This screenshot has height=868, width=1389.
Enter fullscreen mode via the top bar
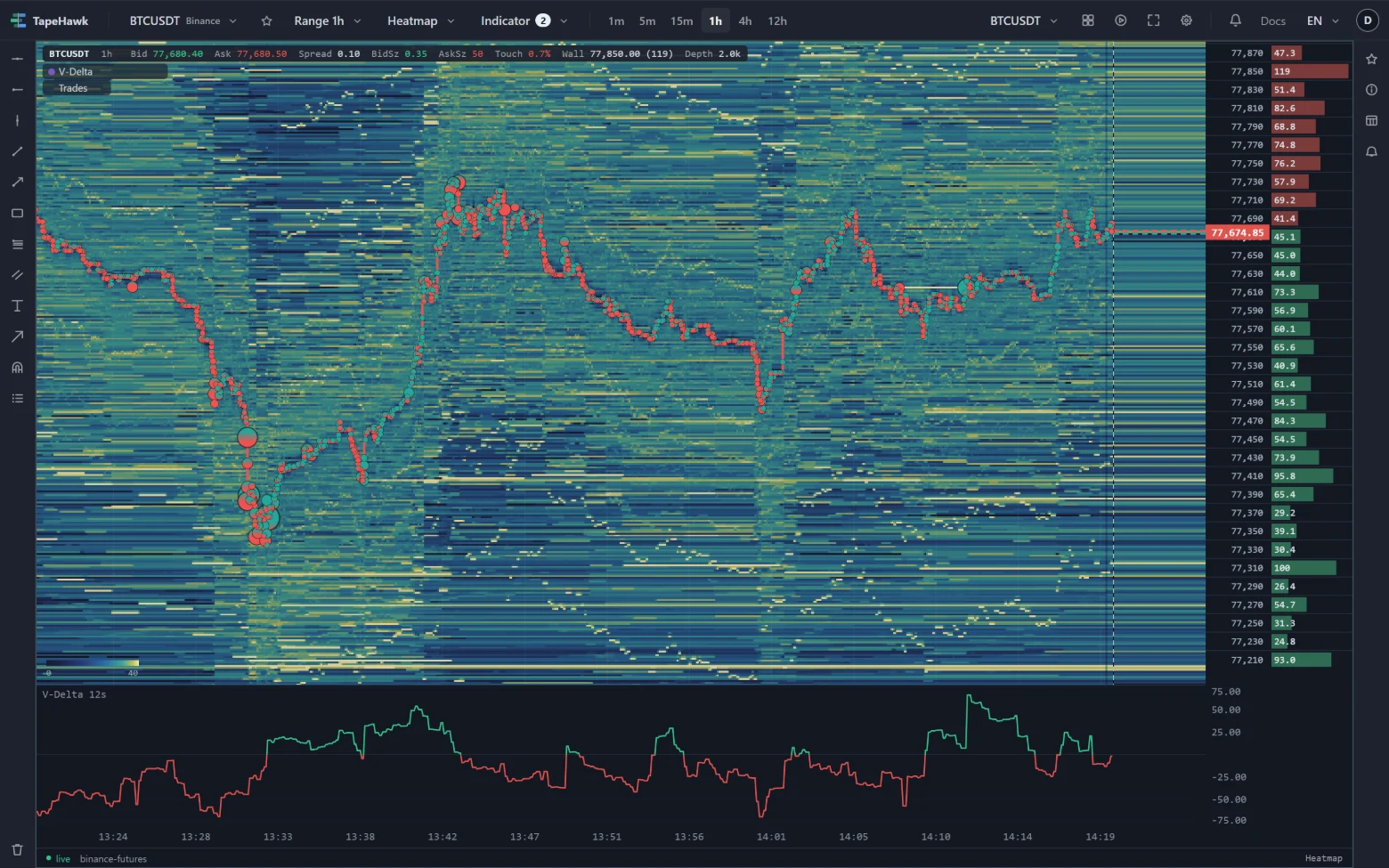[x=1154, y=20]
